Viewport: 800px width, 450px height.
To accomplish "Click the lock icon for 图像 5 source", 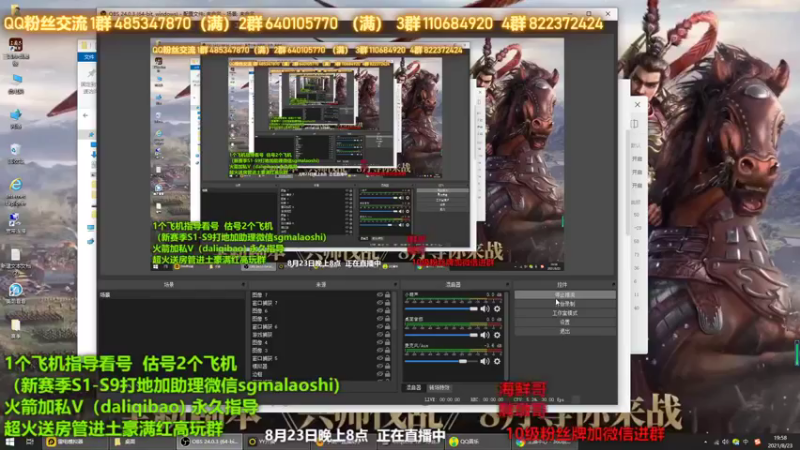I will (x=388, y=319).
